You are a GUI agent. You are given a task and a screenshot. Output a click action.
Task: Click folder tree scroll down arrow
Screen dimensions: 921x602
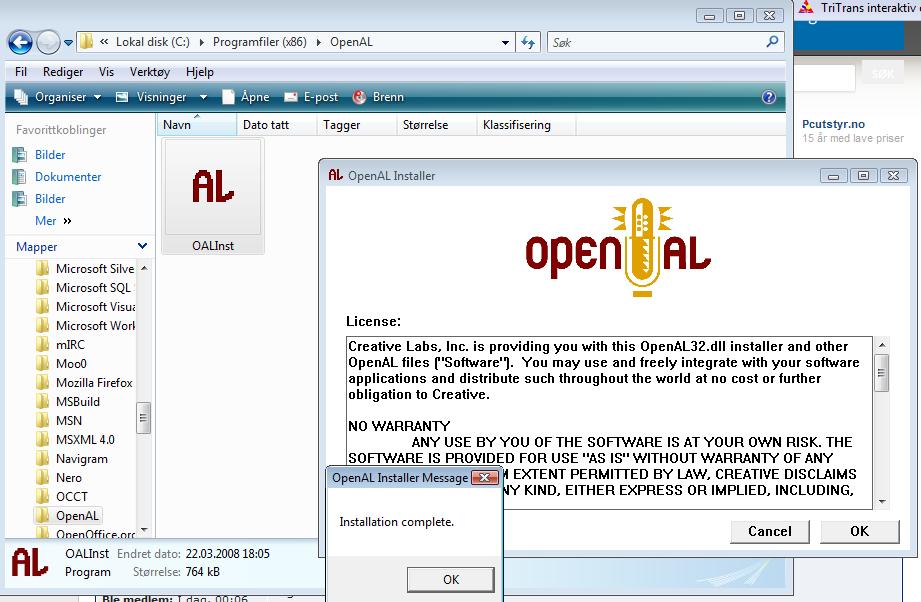144,530
